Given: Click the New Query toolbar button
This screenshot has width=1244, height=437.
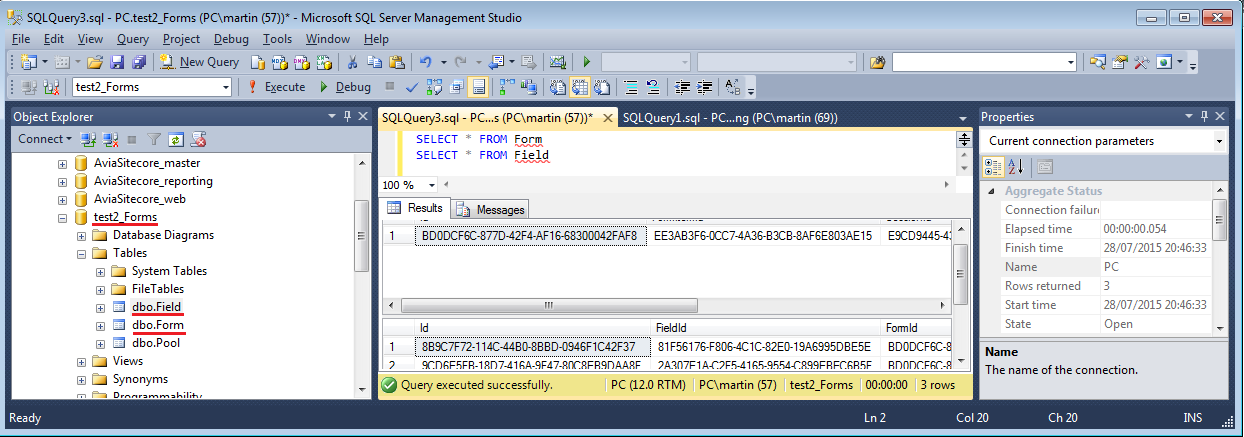Looking at the screenshot, I should coord(200,62).
